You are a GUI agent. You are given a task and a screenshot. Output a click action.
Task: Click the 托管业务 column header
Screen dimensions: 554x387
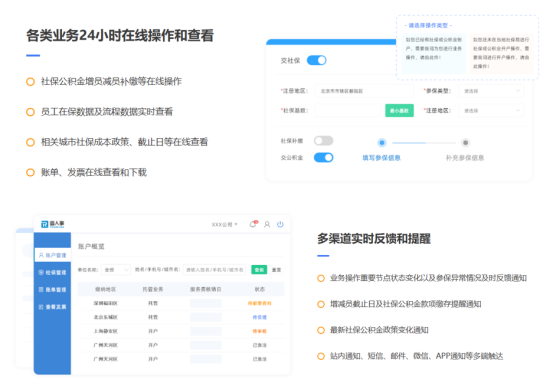tap(153, 289)
